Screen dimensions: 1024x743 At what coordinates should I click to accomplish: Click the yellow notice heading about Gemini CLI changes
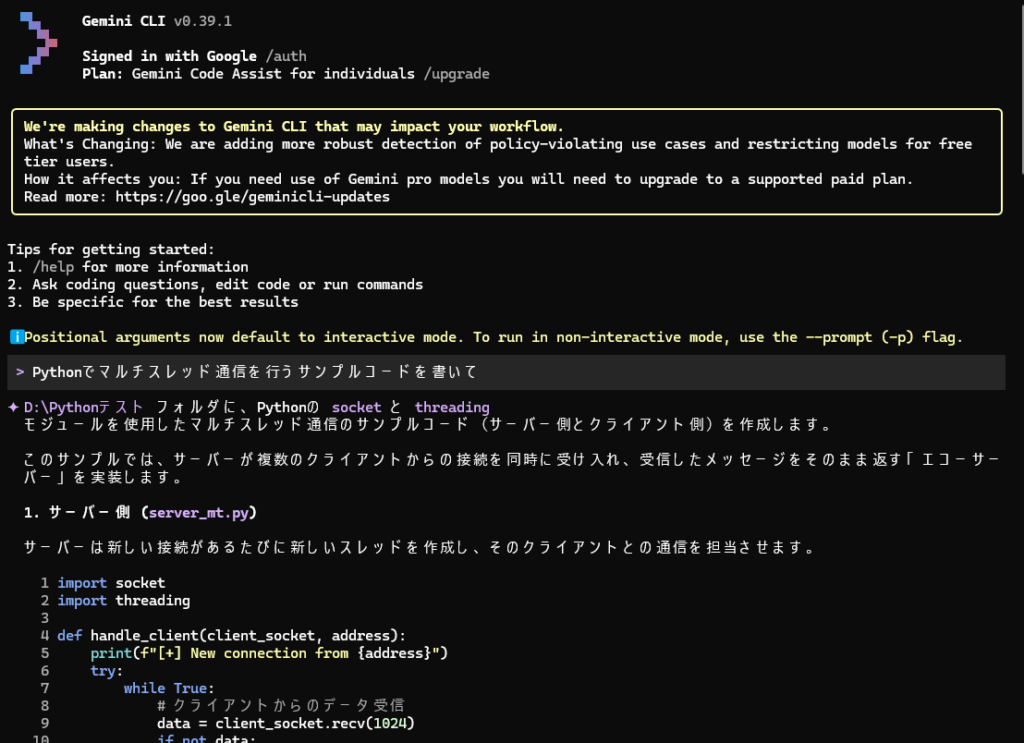click(293, 127)
